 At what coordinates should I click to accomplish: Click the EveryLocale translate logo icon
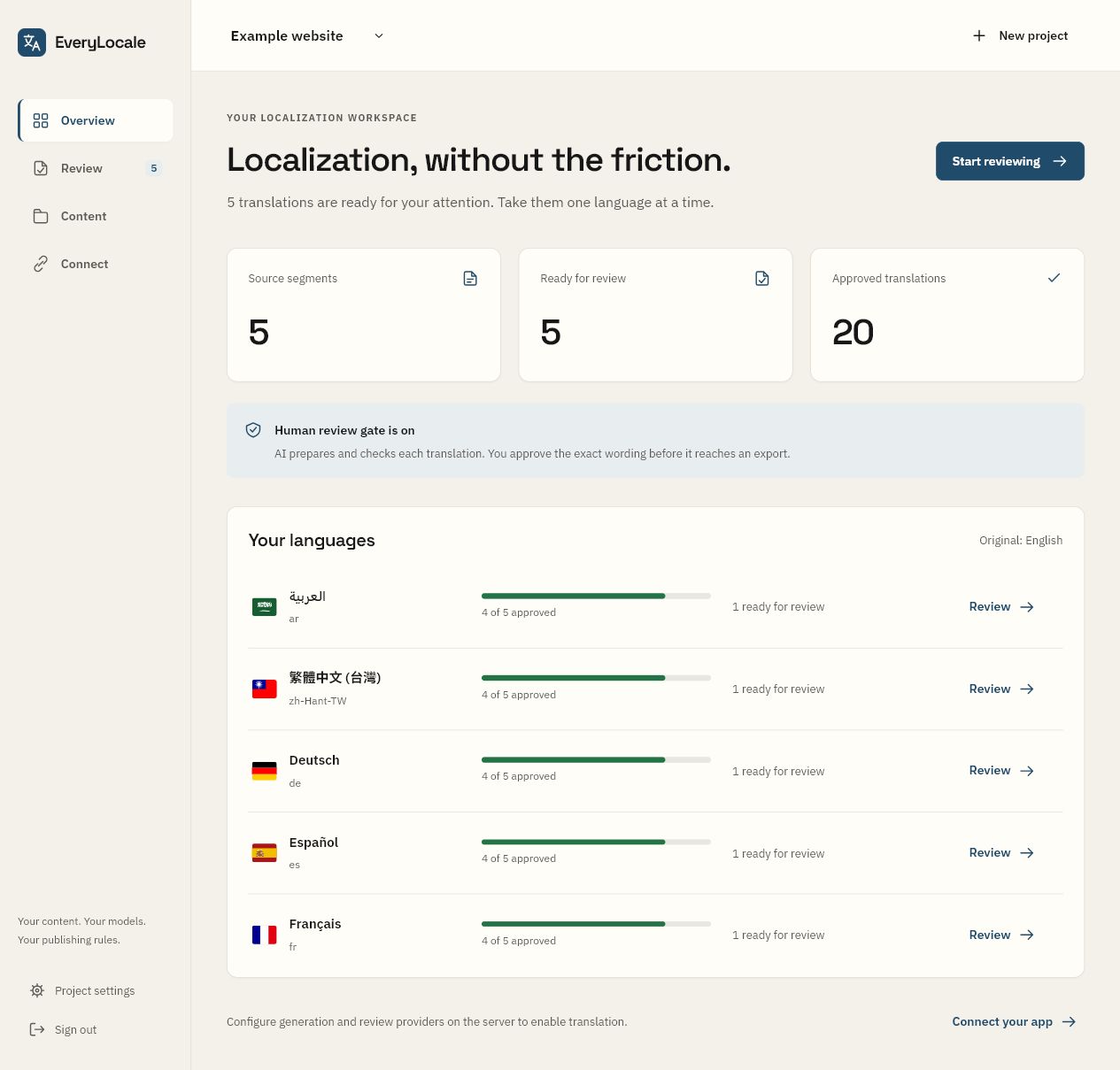tap(32, 42)
